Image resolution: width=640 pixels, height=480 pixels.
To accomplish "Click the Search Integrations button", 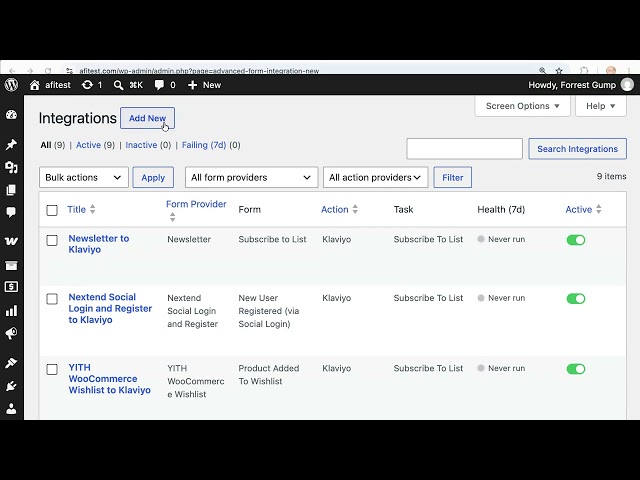I will tap(578, 149).
